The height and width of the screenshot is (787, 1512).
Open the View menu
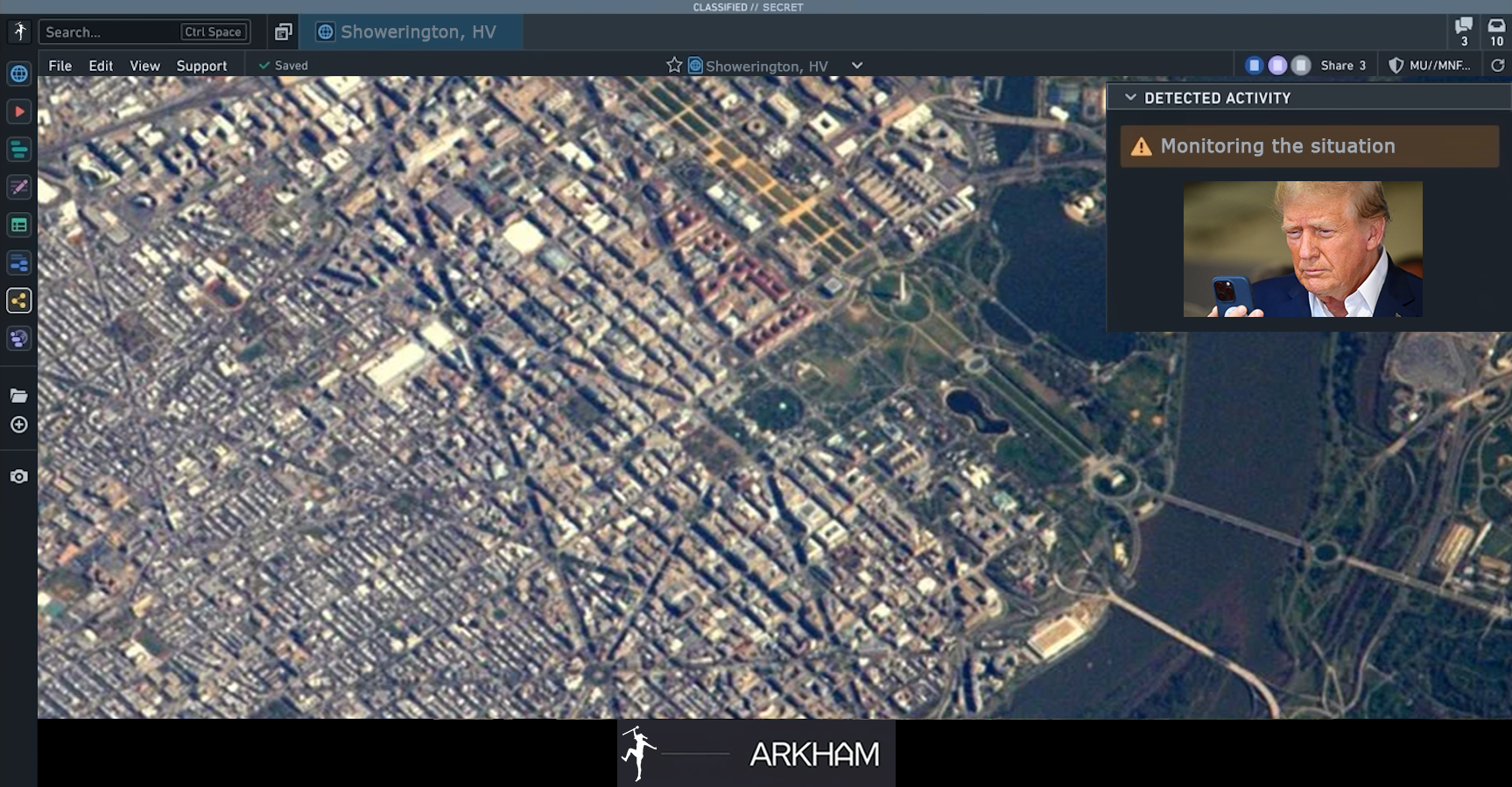pyautogui.click(x=144, y=66)
